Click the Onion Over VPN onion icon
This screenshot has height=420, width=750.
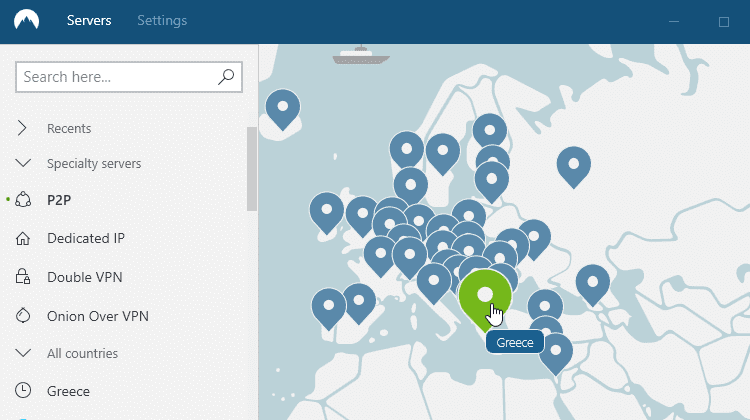23,316
